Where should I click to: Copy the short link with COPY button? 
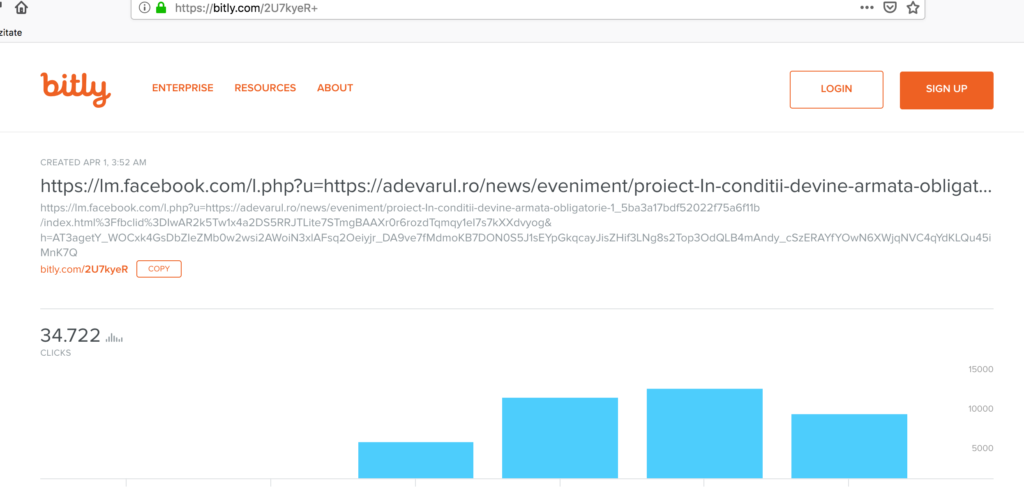pyautogui.click(x=159, y=269)
